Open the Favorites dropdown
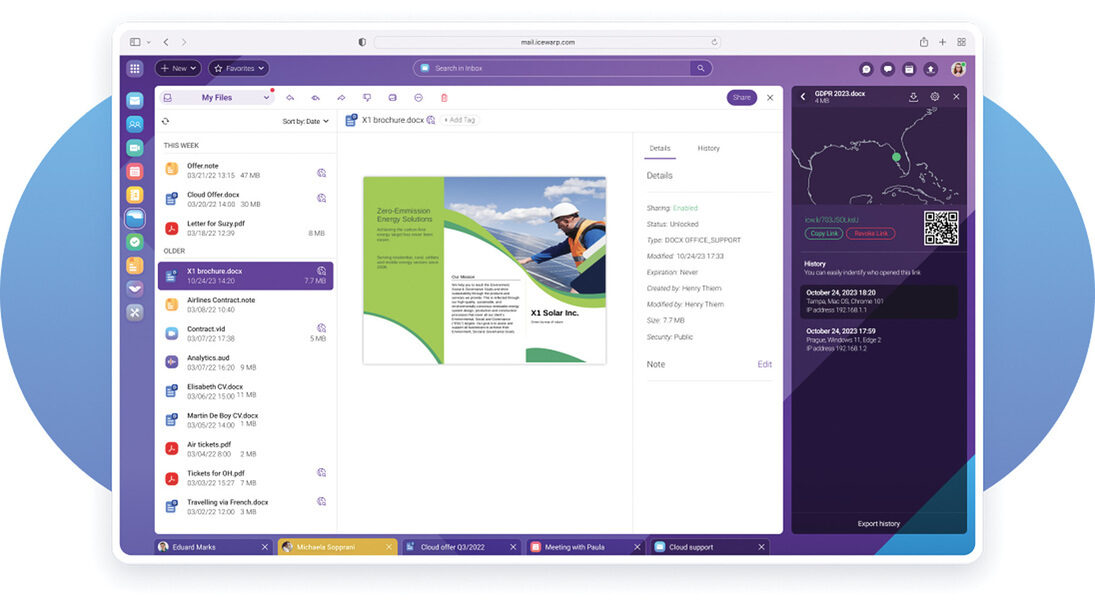 [238, 68]
